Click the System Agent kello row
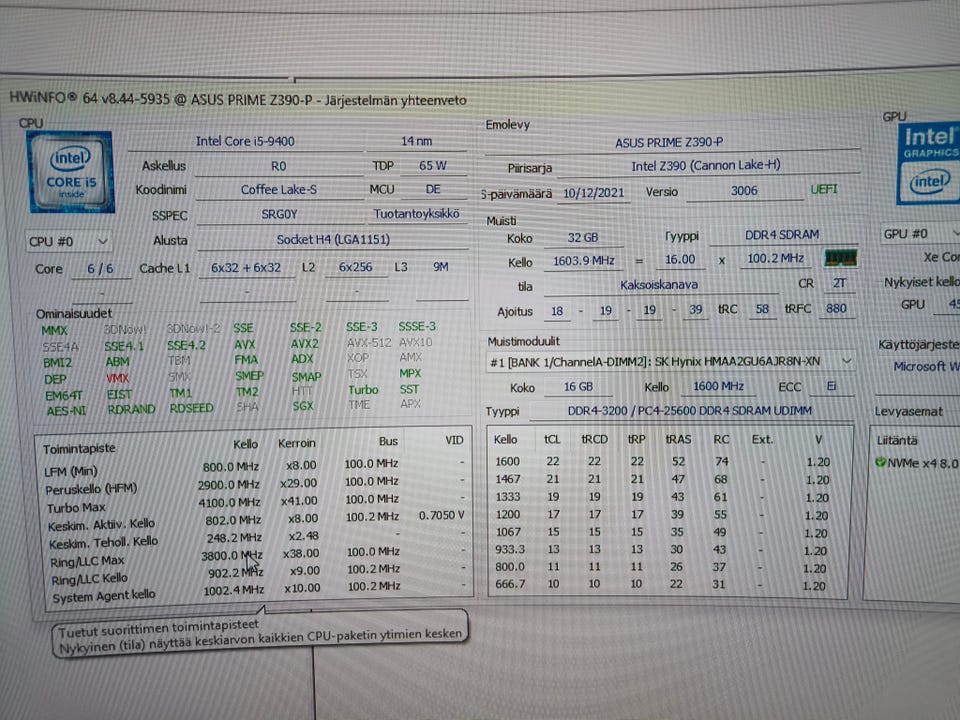The image size is (960, 720). coord(258,591)
